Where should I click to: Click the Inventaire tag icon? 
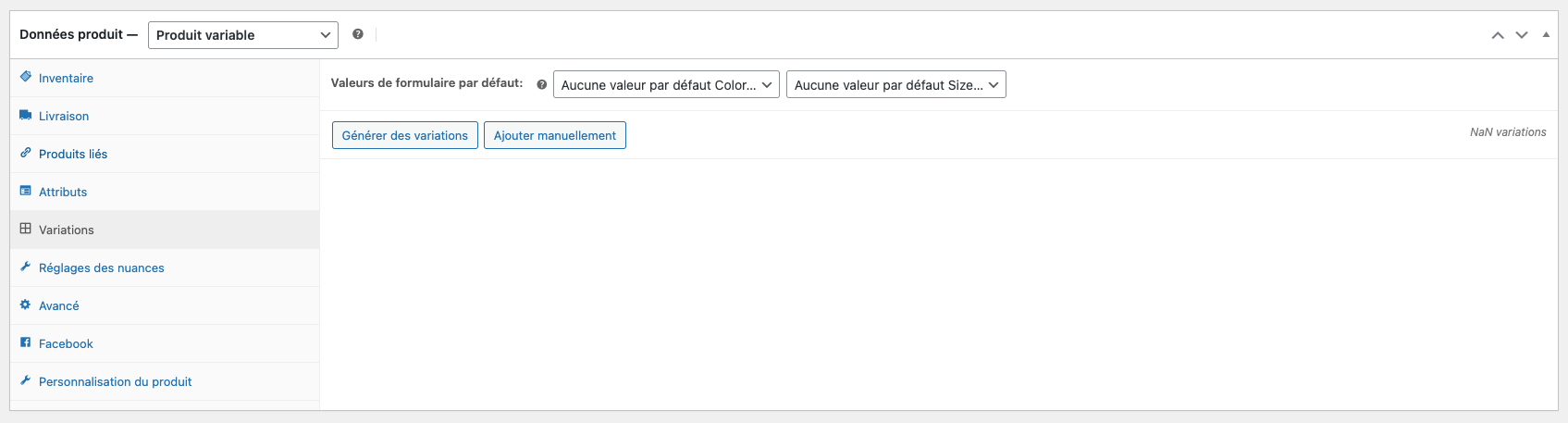(26, 77)
